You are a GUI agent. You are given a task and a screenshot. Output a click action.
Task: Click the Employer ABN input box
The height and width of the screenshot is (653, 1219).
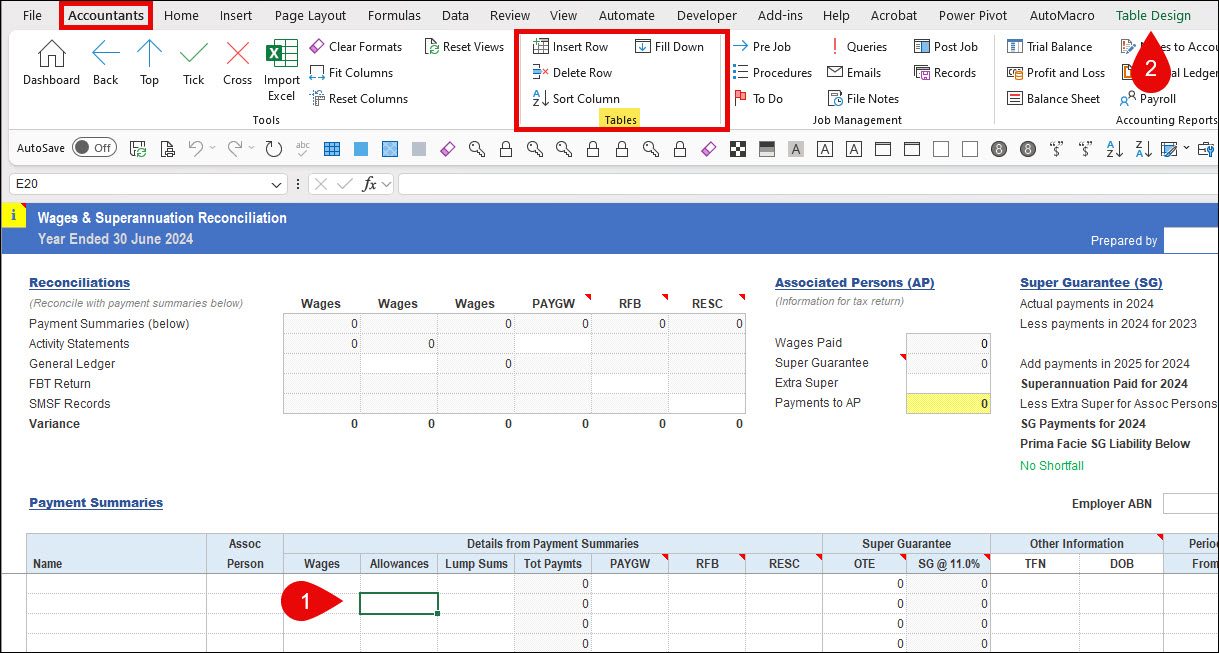[1191, 503]
